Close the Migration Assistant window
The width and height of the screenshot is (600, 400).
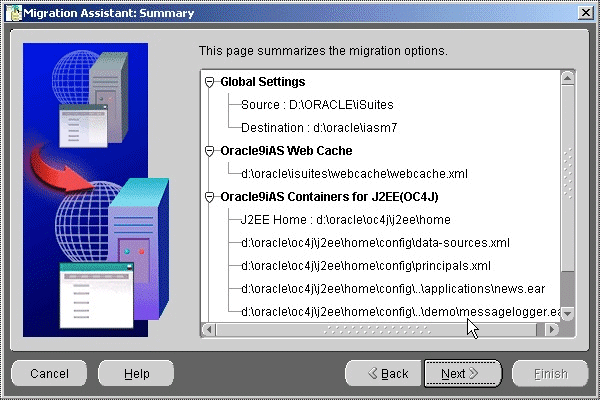pos(585,13)
